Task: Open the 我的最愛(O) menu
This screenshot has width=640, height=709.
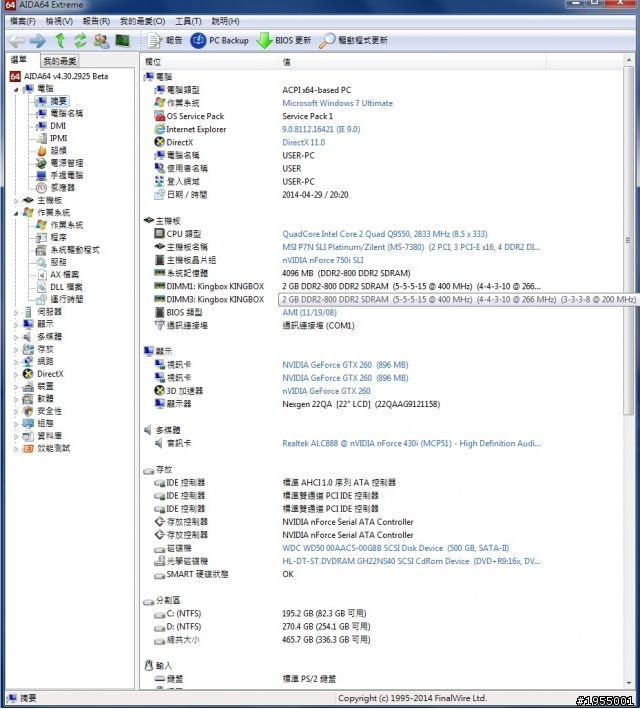Action: [142, 21]
